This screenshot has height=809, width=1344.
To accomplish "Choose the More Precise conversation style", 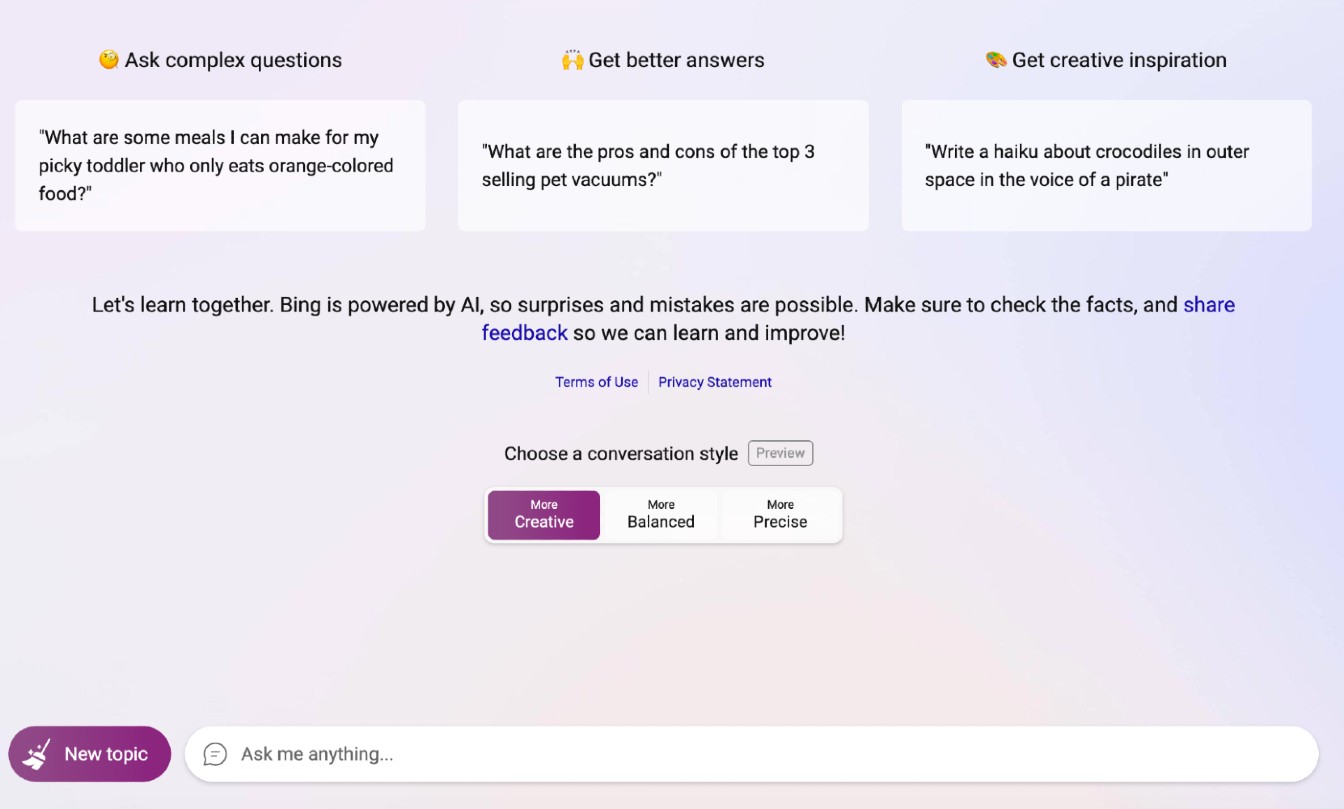I will pos(780,515).
